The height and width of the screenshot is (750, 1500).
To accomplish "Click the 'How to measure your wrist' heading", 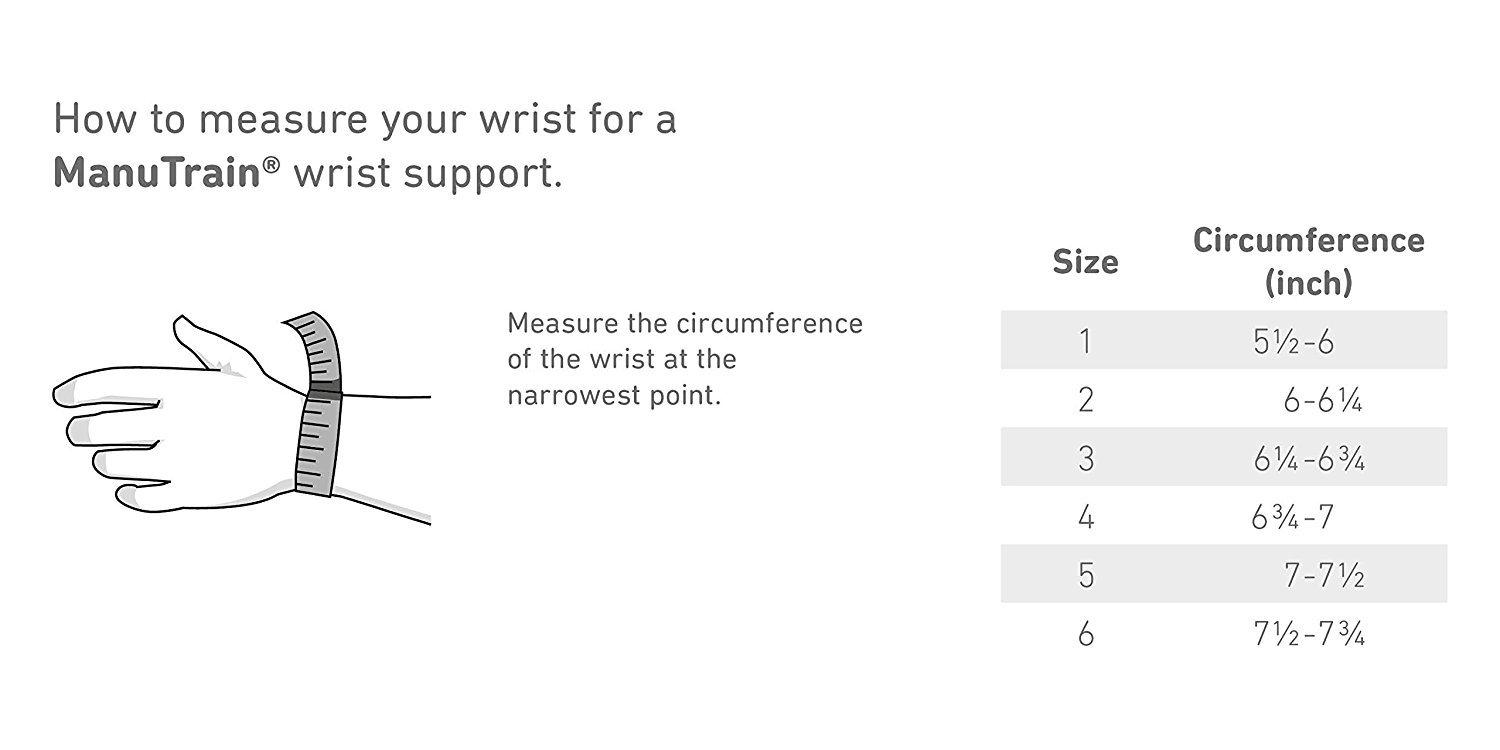I will click(x=365, y=119).
